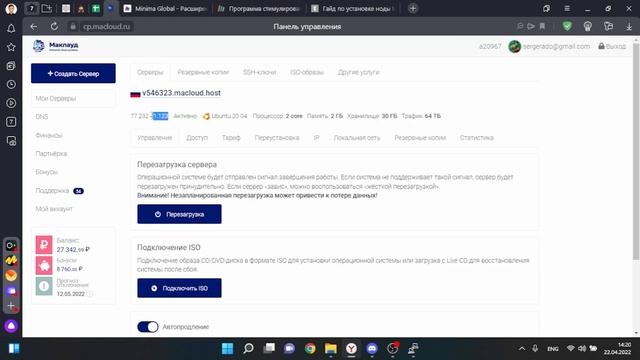The height and width of the screenshot is (360, 640).
Task: Open Alice assistant purple icon
Action: [x=11, y=326]
